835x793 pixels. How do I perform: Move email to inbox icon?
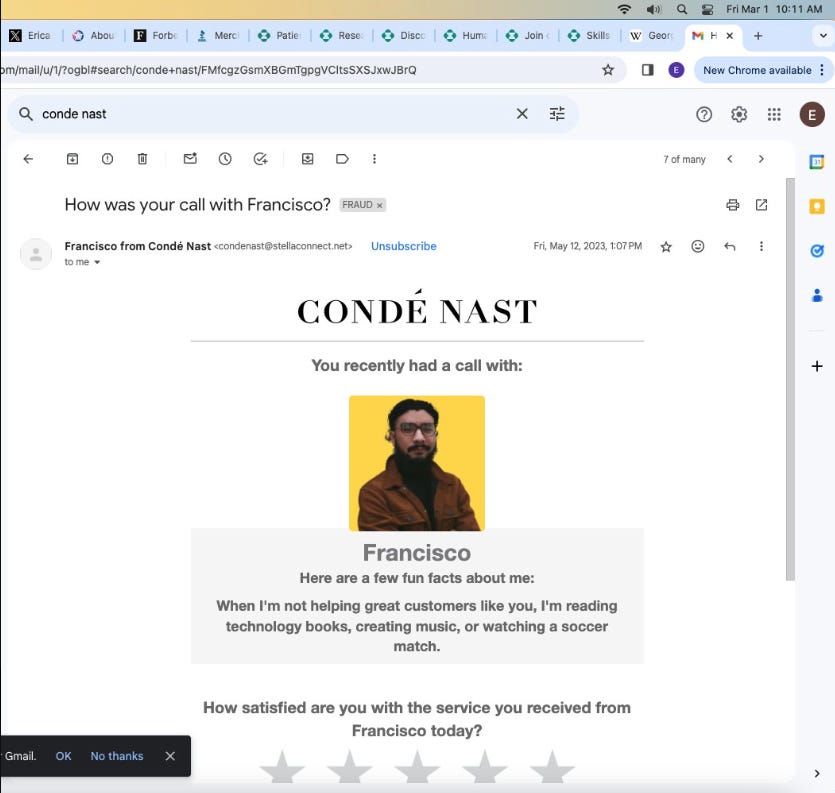(x=308, y=159)
